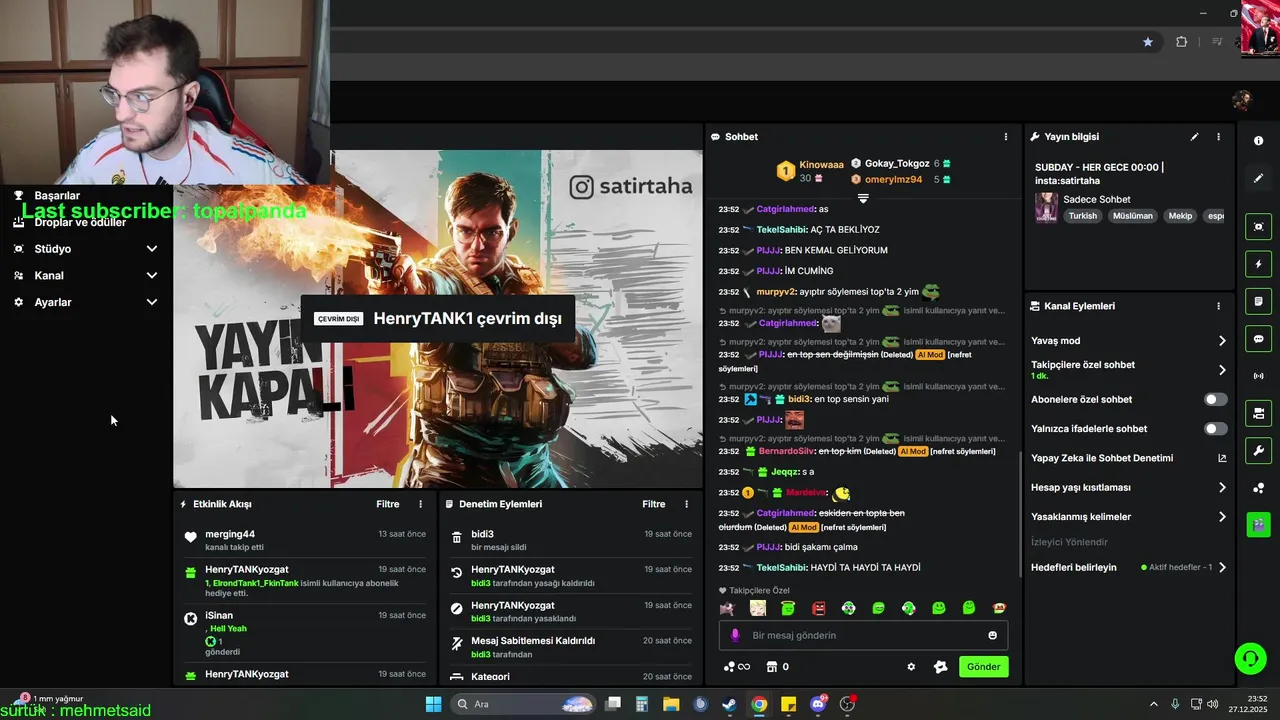Toggle the capture frame icon in right sidebar
This screenshot has height=720, width=1280.
[x=1258, y=227]
